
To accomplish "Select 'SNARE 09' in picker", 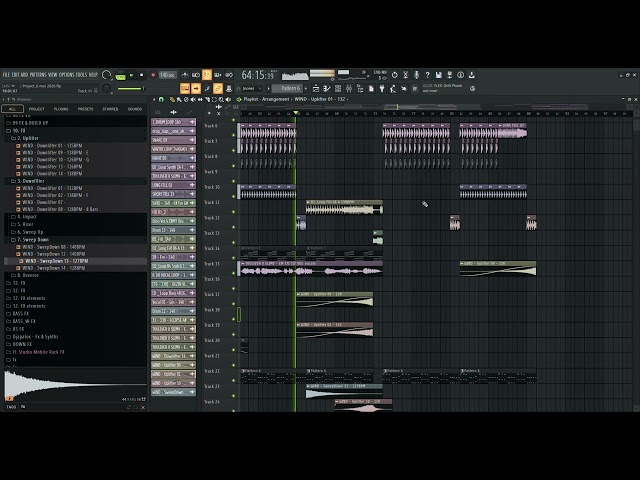I will click(x=173, y=140).
